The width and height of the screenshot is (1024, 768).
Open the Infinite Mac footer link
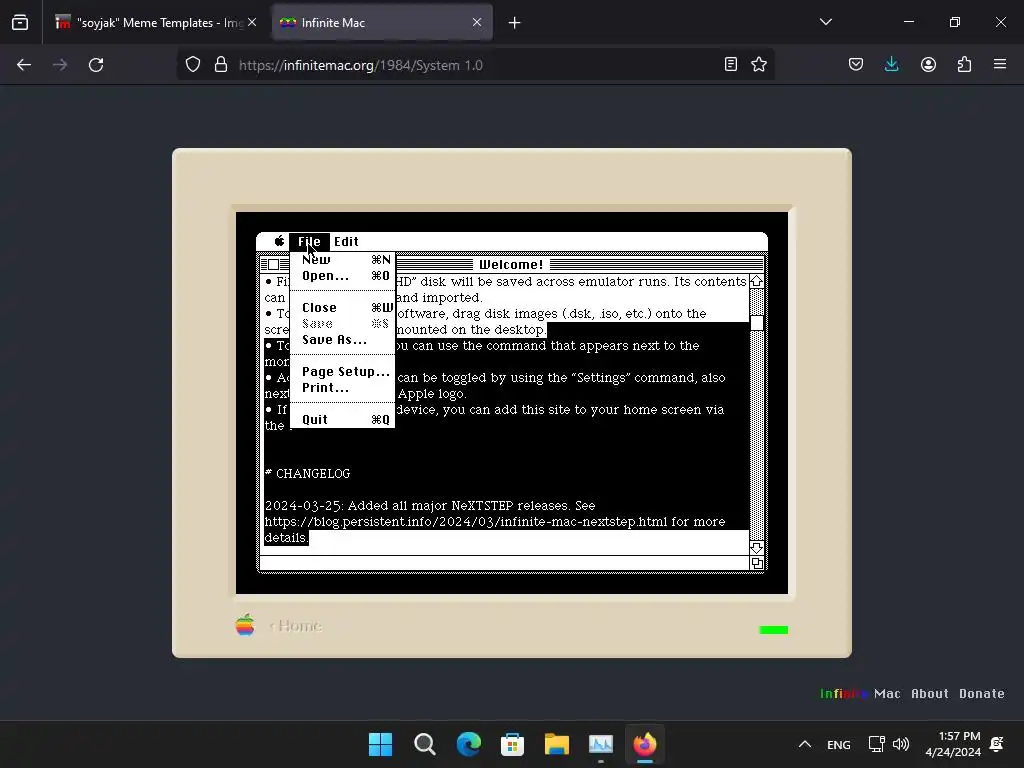[x=859, y=694]
